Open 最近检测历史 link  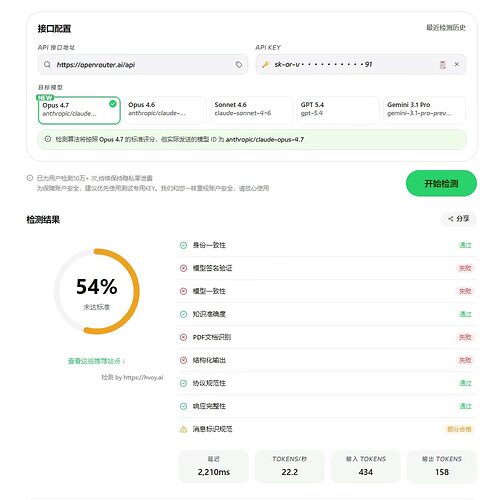click(x=446, y=28)
